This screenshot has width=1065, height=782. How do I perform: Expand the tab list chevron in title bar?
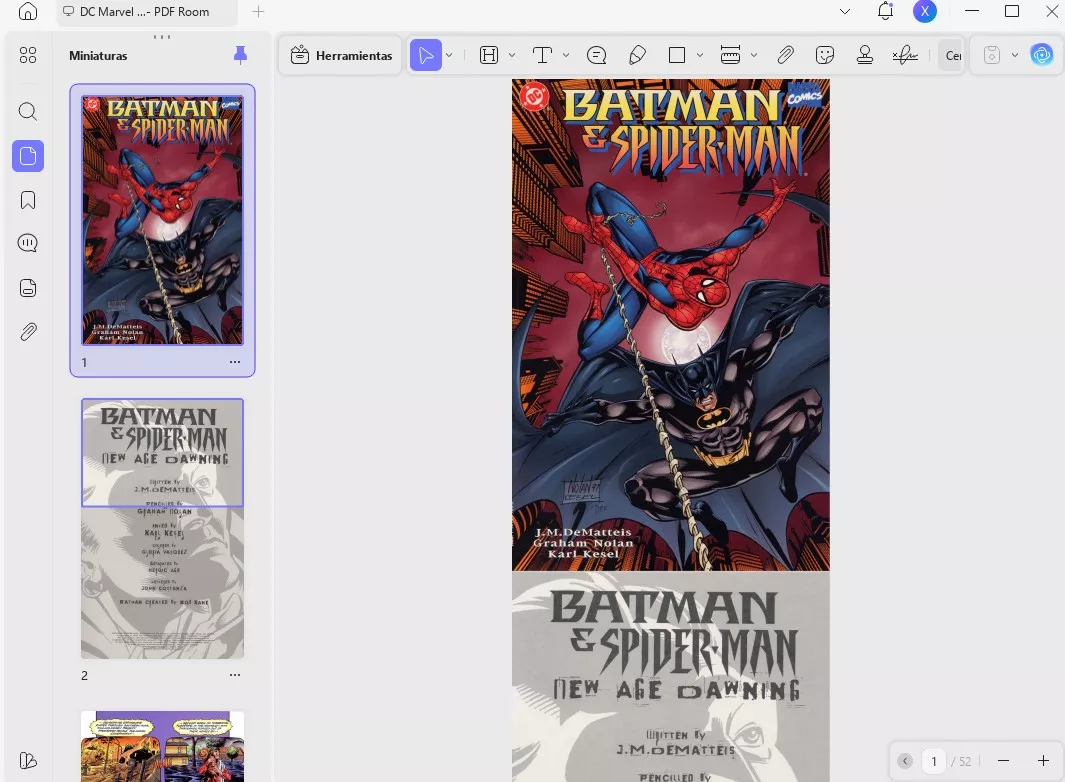pyautogui.click(x=845, y=12)
